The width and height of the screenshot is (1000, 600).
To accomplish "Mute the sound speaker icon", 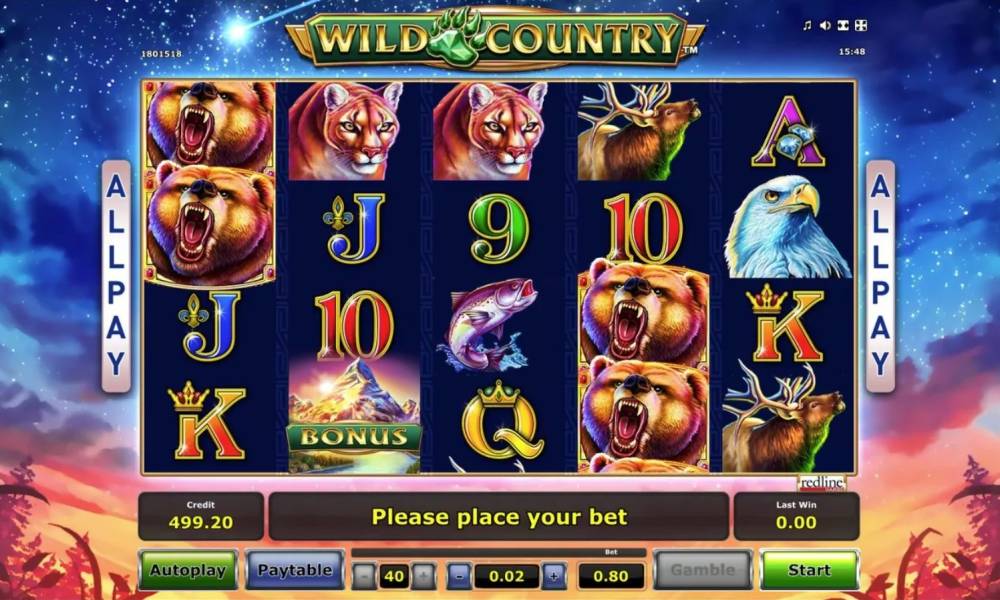I will point(825,25).
